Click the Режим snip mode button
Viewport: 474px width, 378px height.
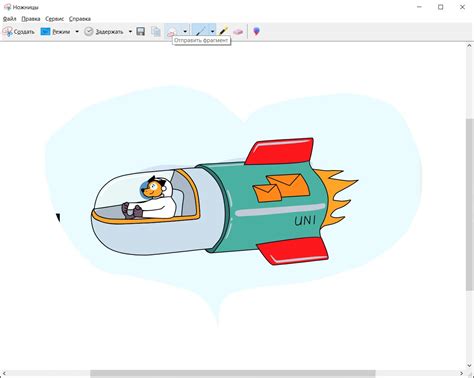pyautogui.click(x=55, y=32)
